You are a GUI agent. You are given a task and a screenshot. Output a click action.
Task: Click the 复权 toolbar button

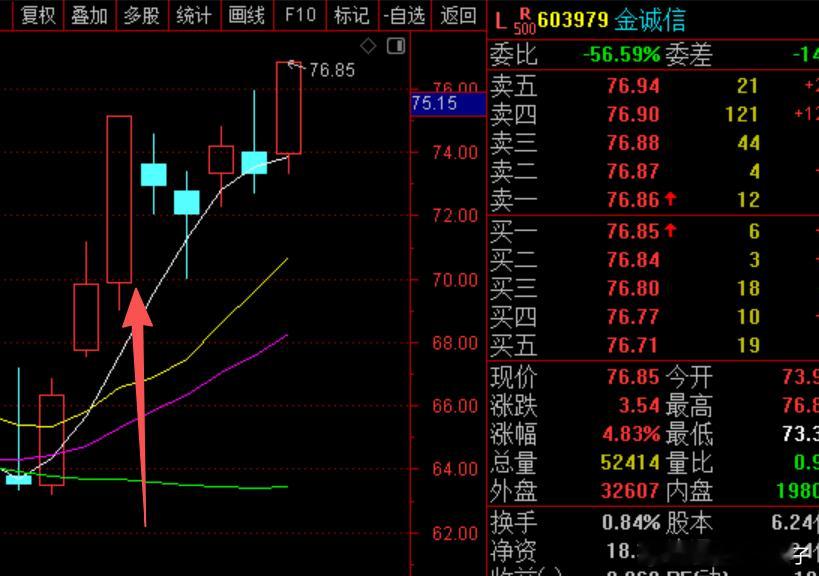(x=38, y=15)
